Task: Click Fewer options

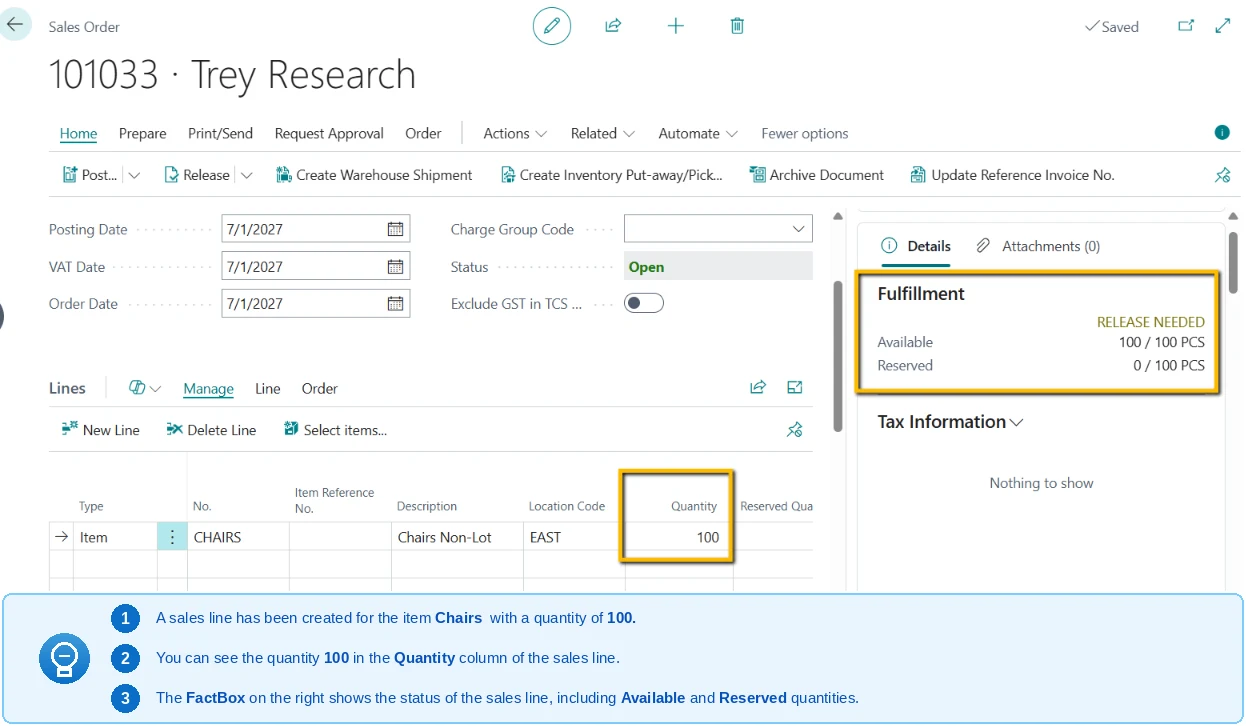Action: coord(804,133)
